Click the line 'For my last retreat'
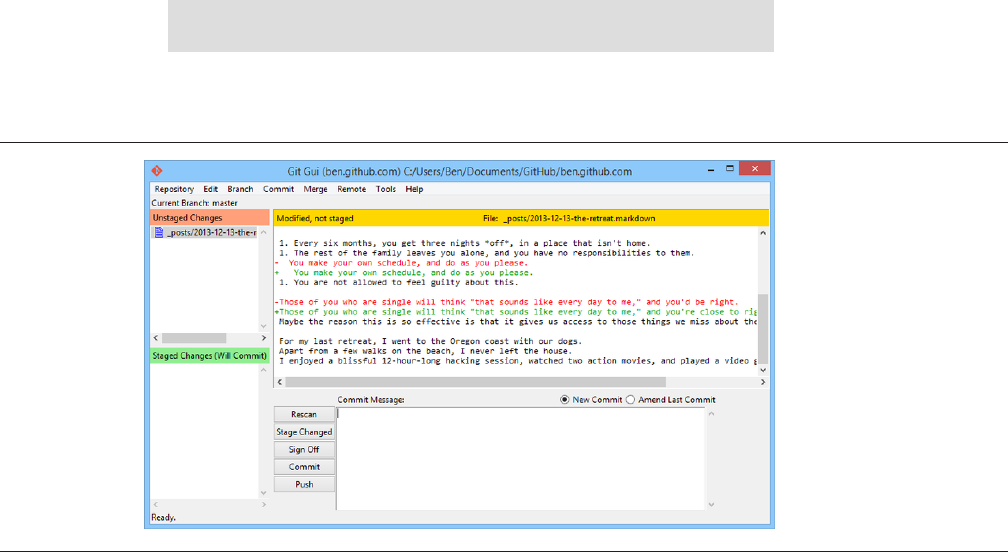 [x=431, y=341]
